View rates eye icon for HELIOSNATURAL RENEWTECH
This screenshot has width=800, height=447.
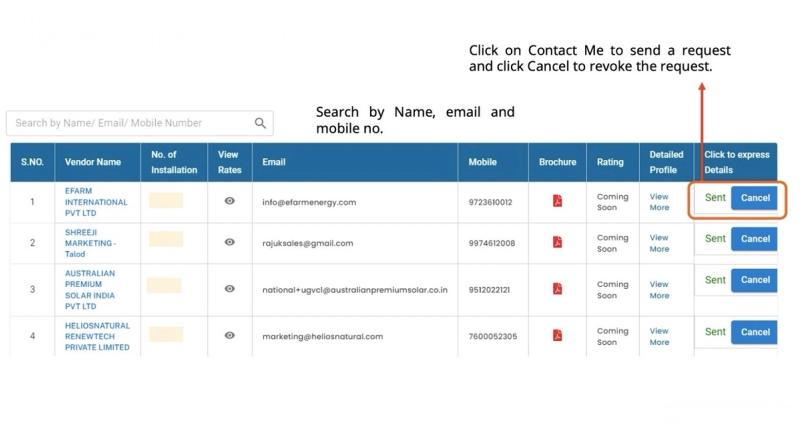[x=230, y=335]
